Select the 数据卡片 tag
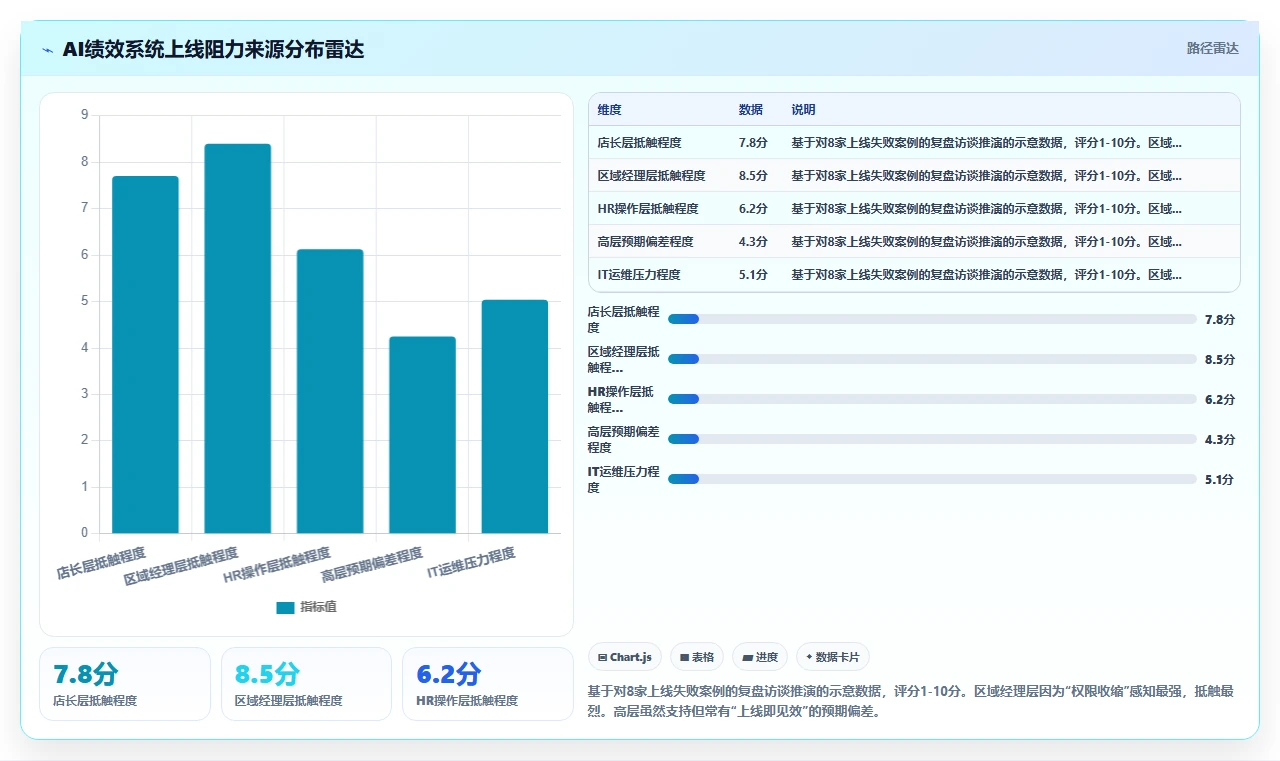Screen dimensions: 1280x761 (833, 657)
